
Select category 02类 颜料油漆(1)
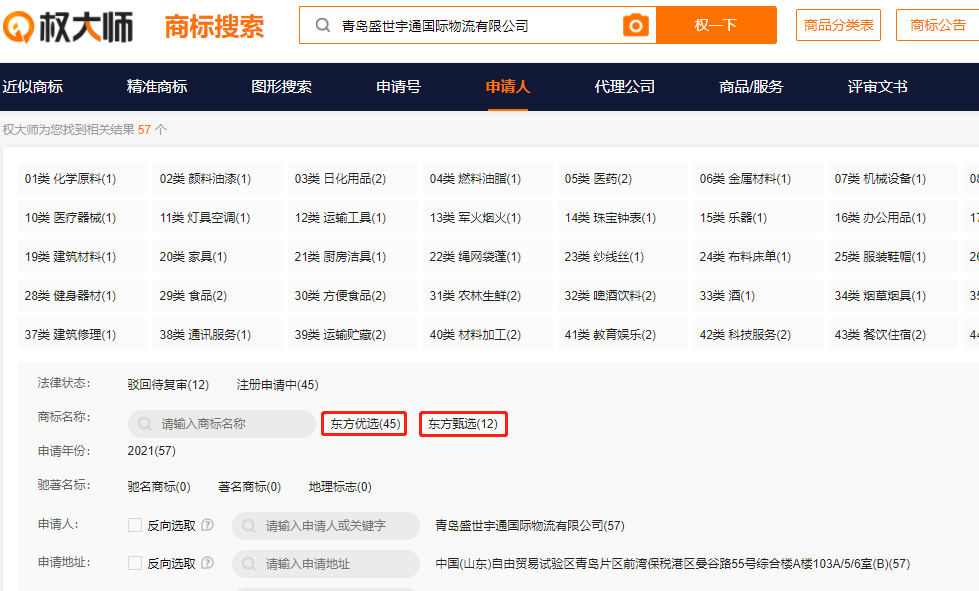217,178
